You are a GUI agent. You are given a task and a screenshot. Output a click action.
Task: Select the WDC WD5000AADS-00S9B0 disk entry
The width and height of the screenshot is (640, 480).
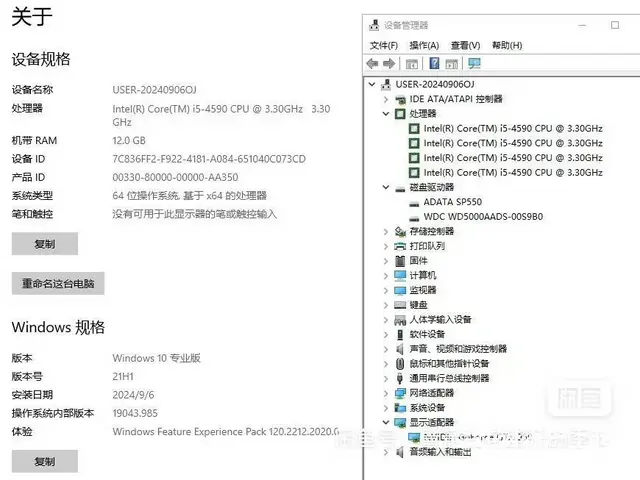pyautogui.click(x=483, y=217)
